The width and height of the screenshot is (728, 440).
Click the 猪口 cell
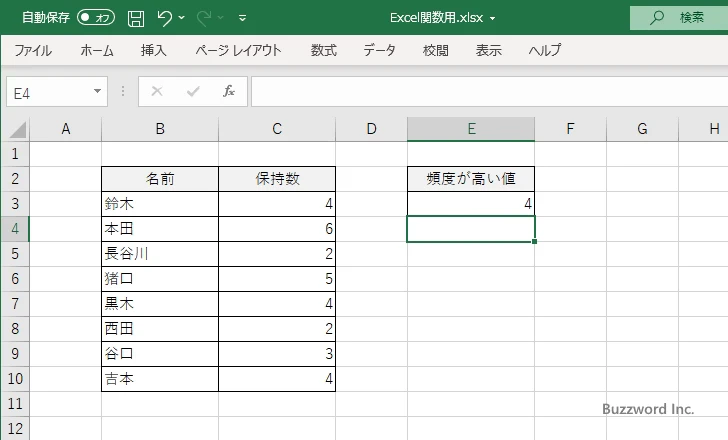point(160,279)
